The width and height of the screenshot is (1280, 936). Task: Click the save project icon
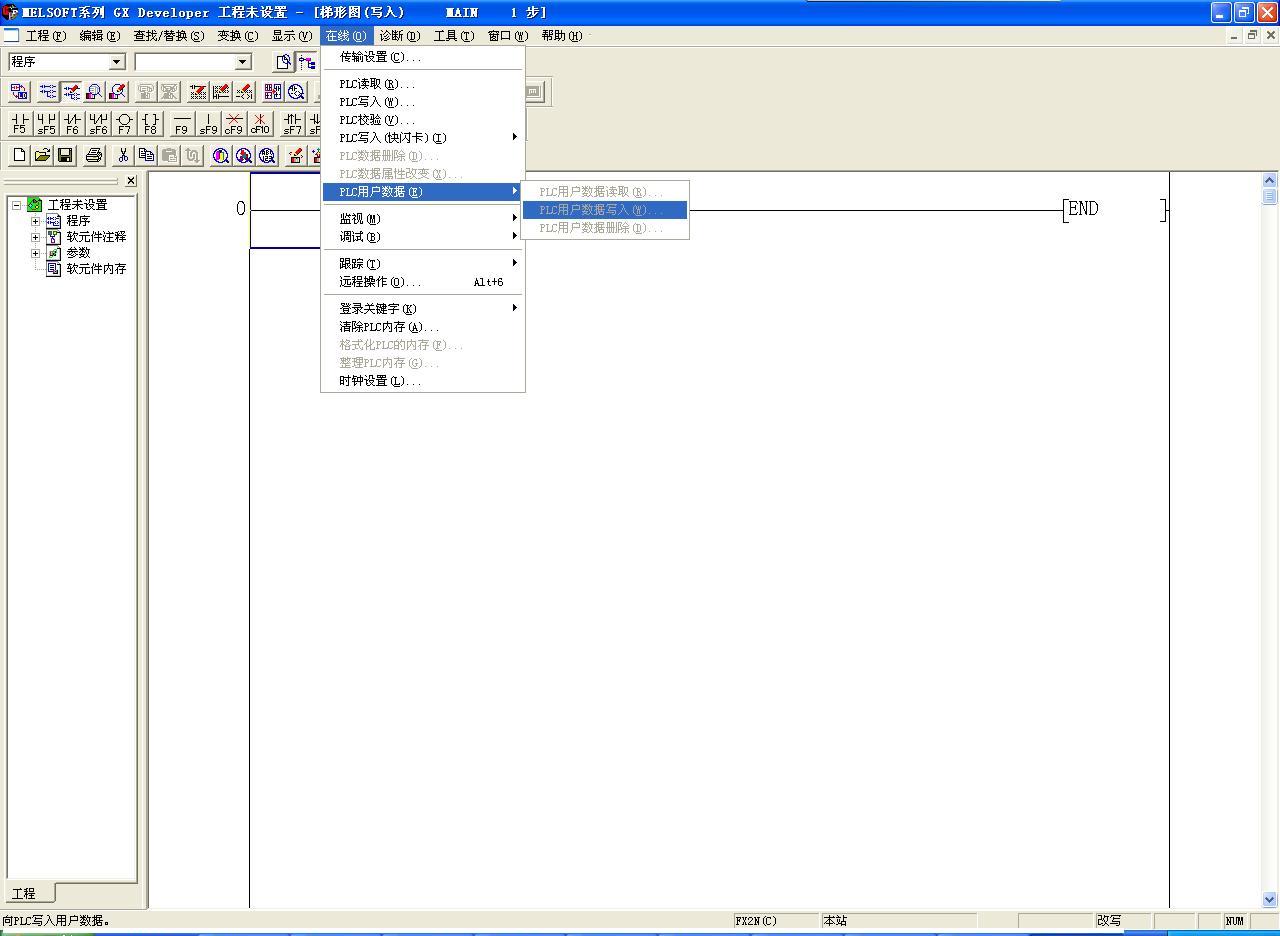click(x=65, y=155)
